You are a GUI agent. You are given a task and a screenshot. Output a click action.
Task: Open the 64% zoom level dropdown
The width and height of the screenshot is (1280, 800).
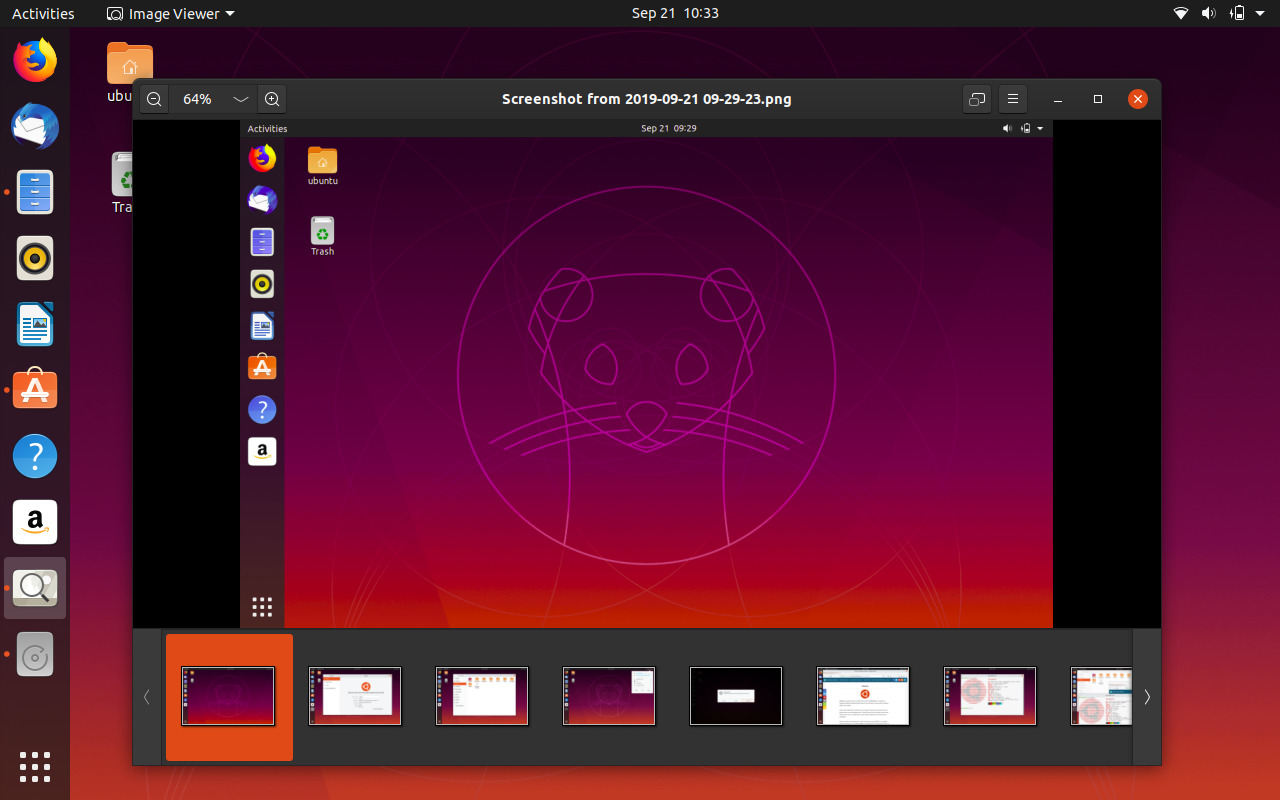(240, 99)
